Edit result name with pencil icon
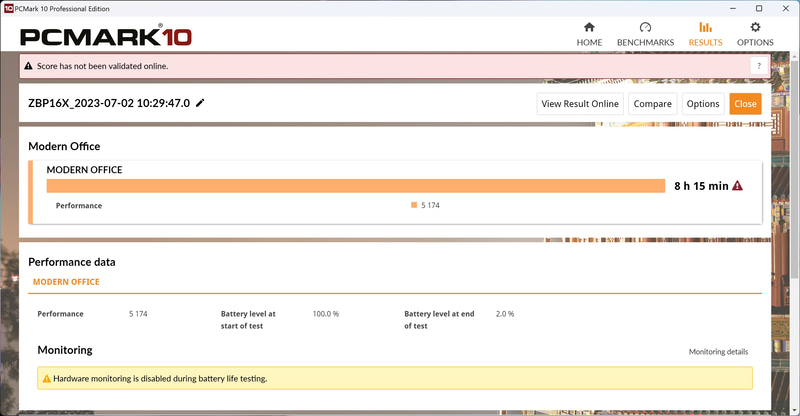 point(200,103)
